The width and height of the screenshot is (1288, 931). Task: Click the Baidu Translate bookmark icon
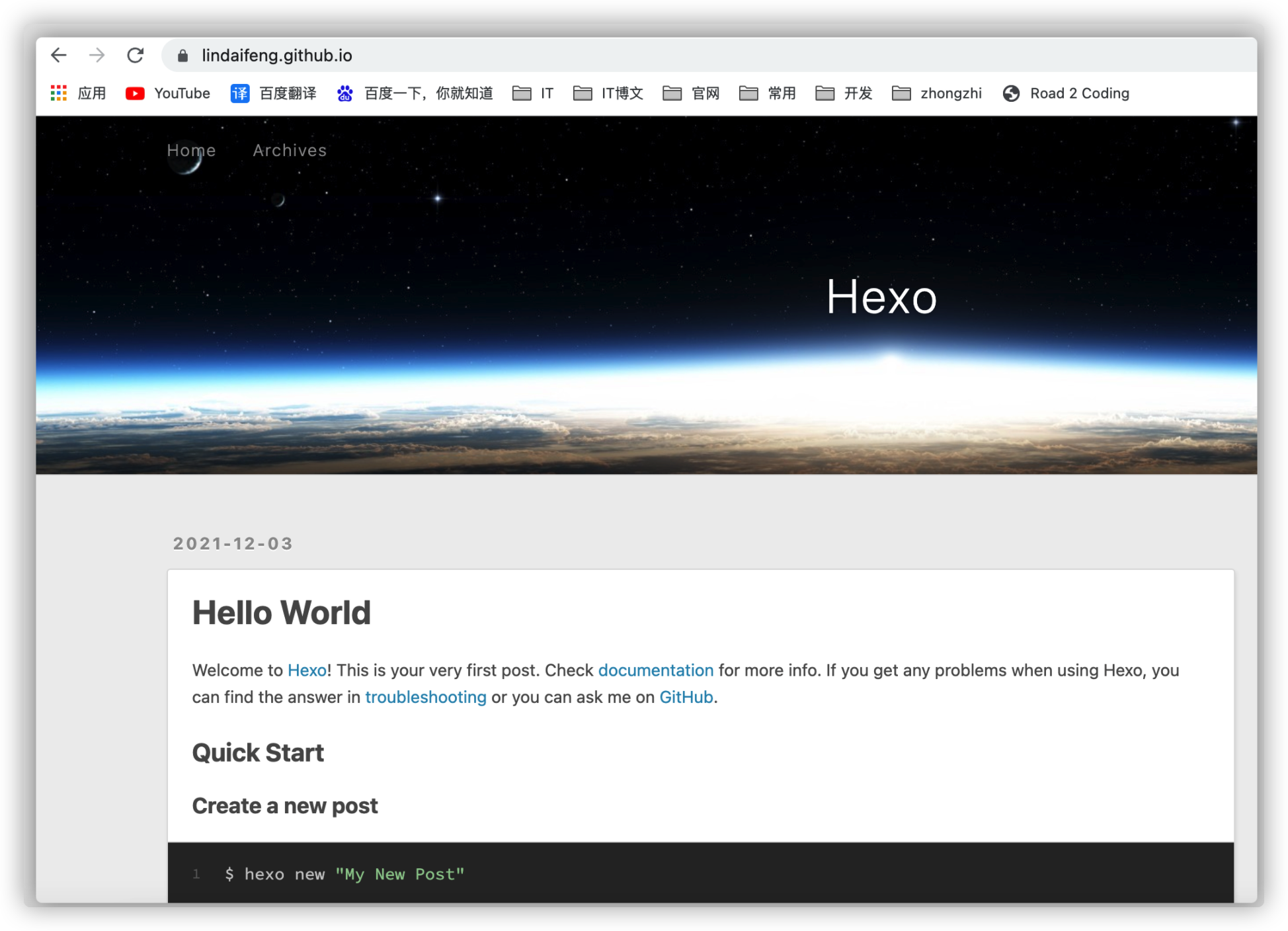tap(239, 92)
